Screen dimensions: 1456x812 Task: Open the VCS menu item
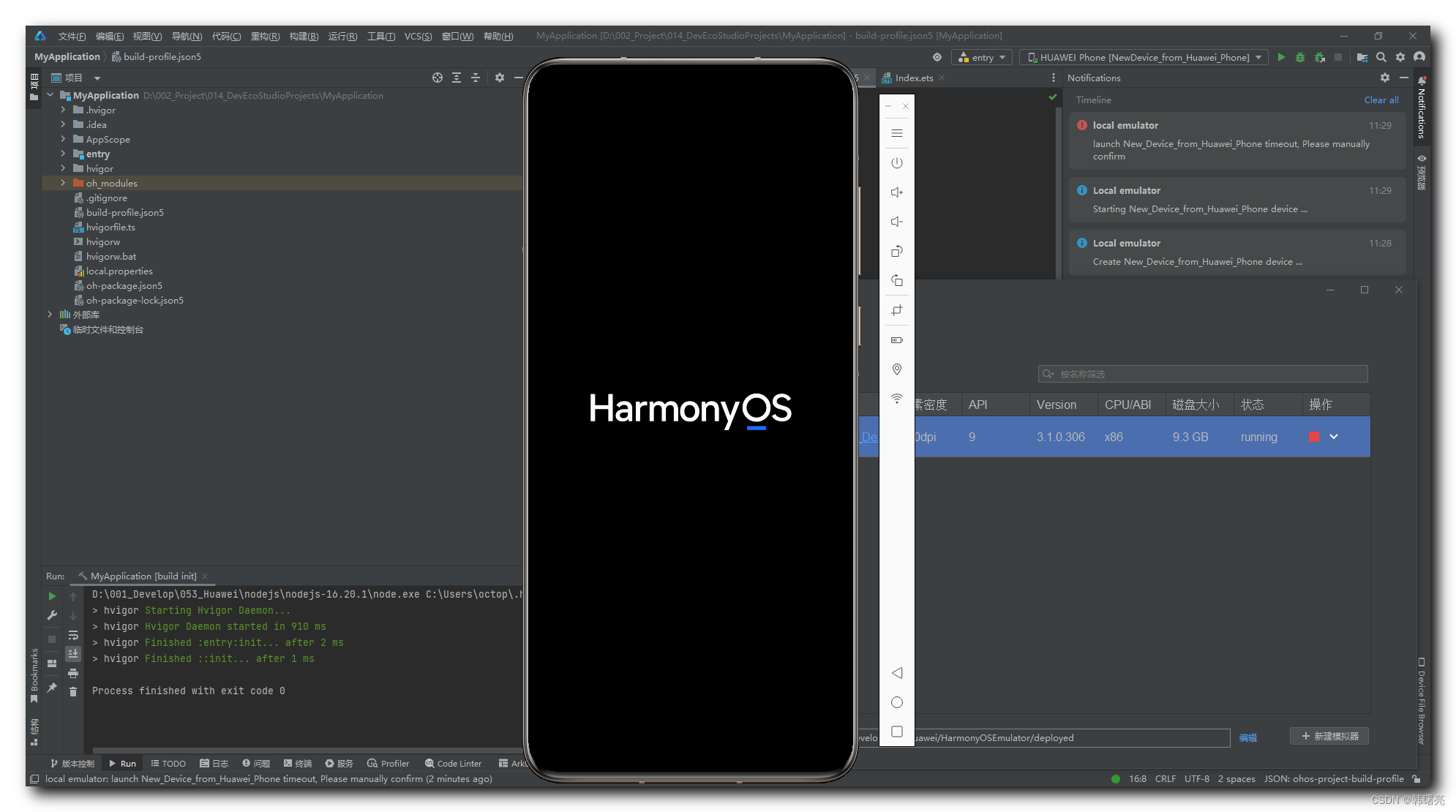[x=416, y=36]
